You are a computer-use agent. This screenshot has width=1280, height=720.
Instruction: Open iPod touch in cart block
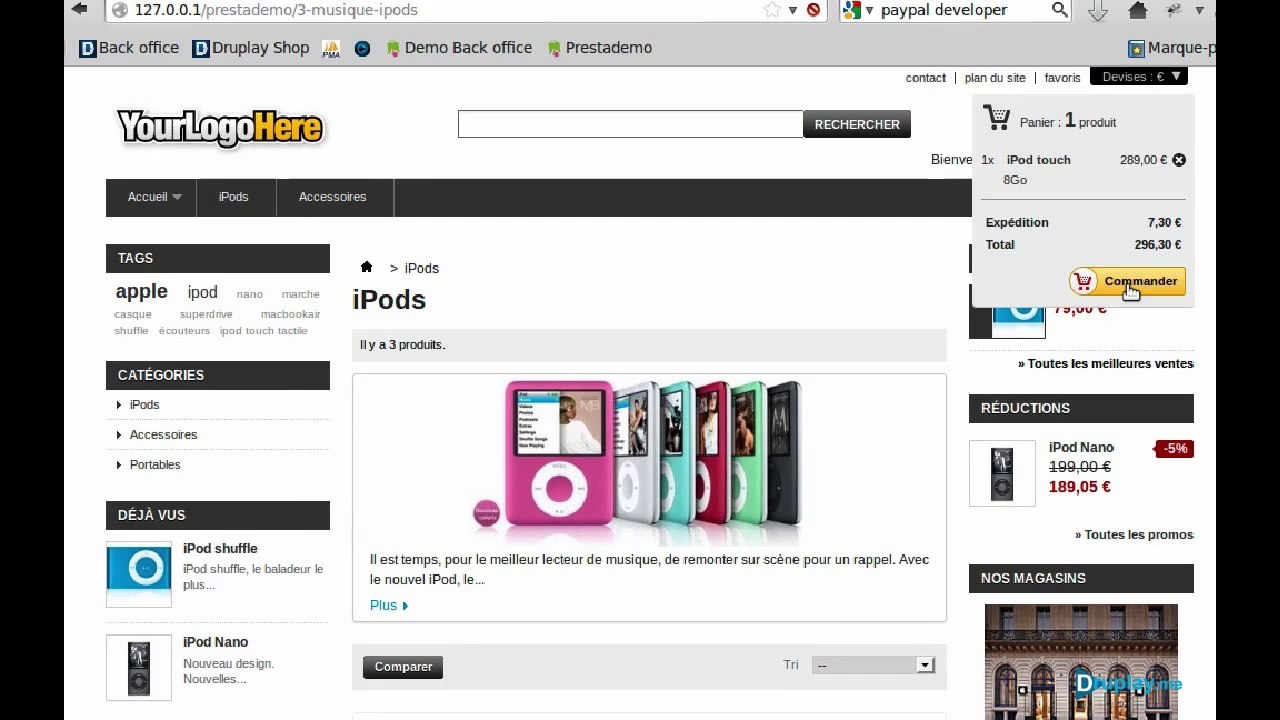tap(1038, 160)
